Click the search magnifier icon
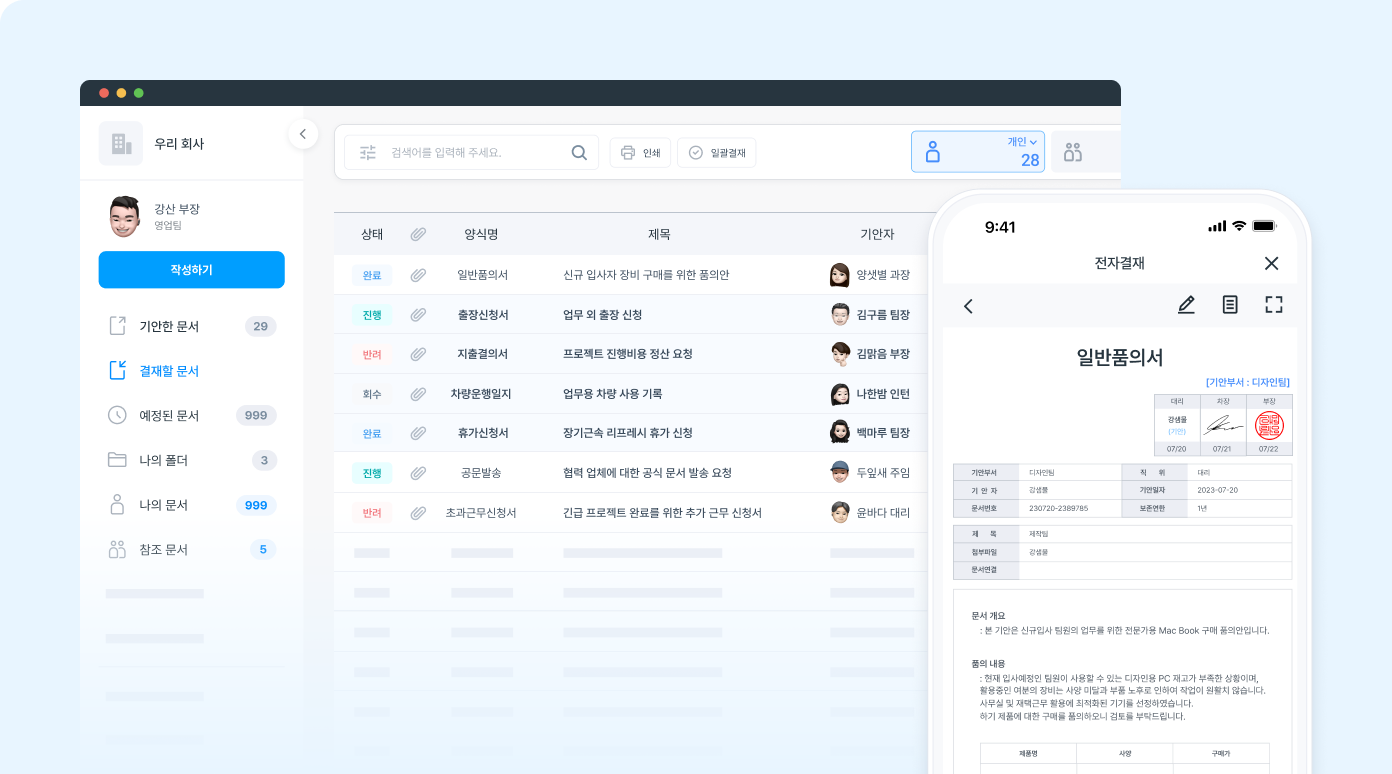Viewport: 1392px width, 774px height. click(x=578, y=152)
